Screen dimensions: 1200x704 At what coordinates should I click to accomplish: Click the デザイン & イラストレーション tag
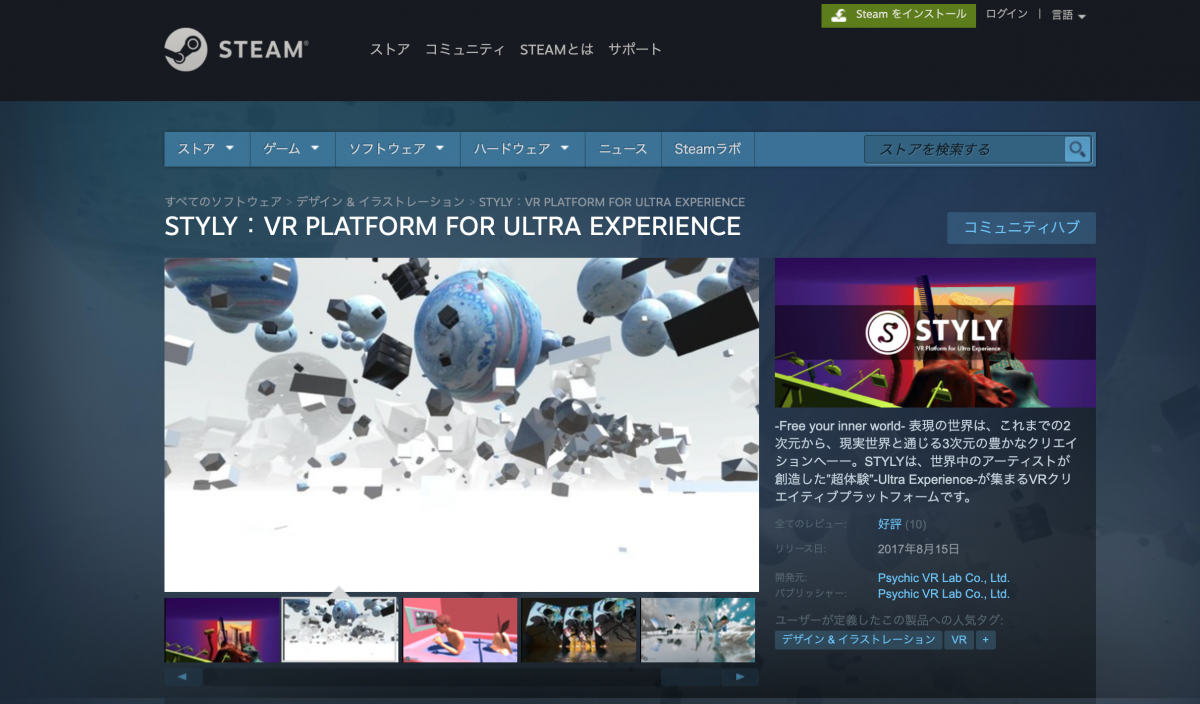pos(859,640)
